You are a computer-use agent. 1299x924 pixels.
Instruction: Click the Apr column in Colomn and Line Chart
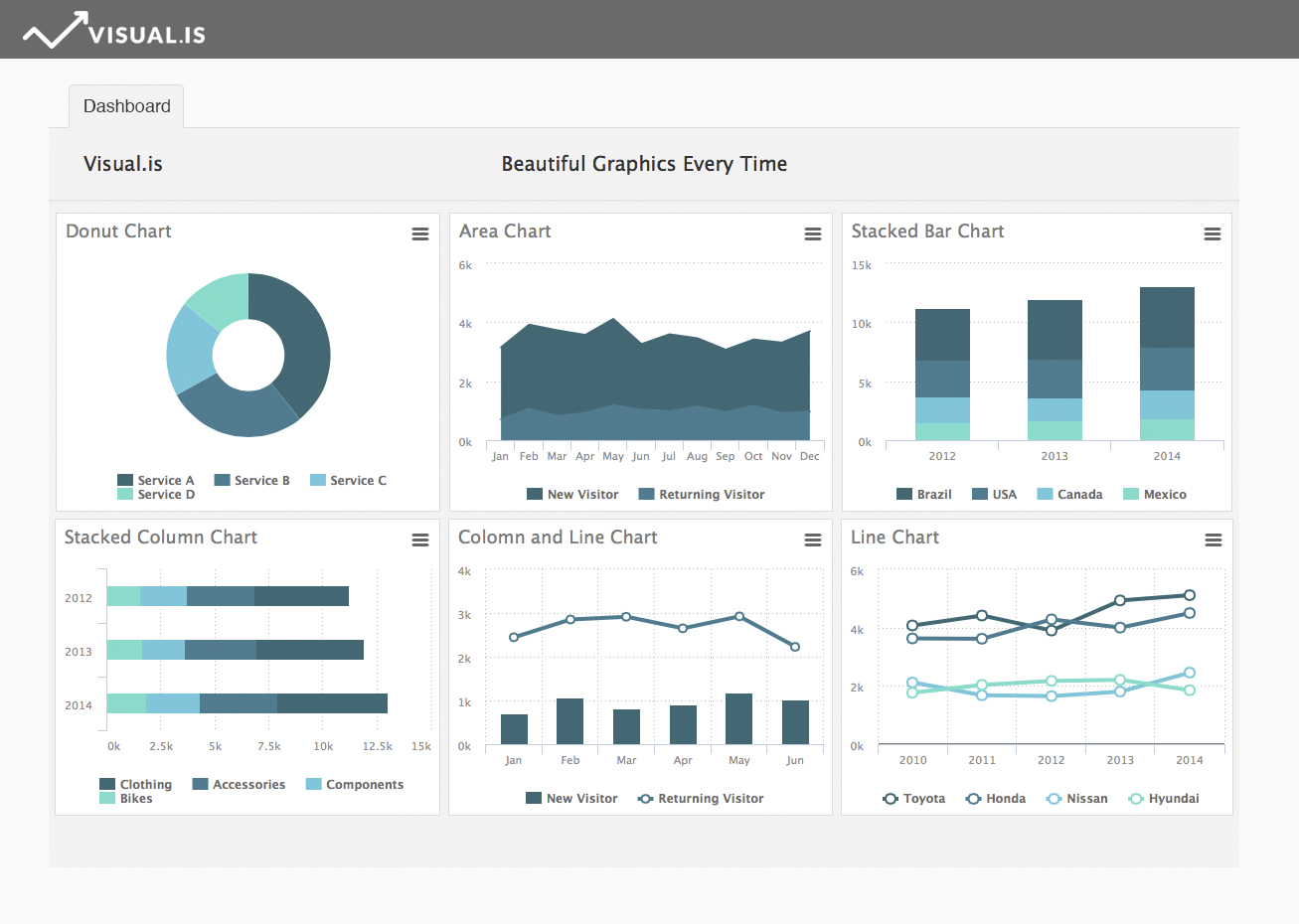pyautogui.click(x=683, y=724)
